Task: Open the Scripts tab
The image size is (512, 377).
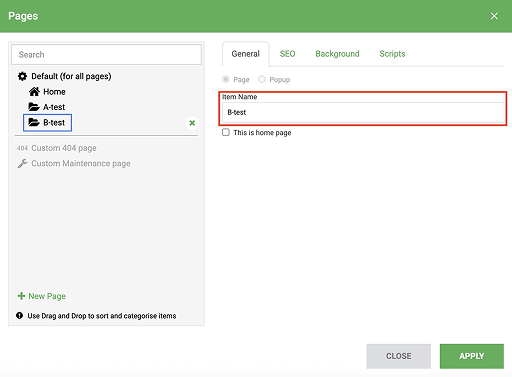Action: pos(392,54)
